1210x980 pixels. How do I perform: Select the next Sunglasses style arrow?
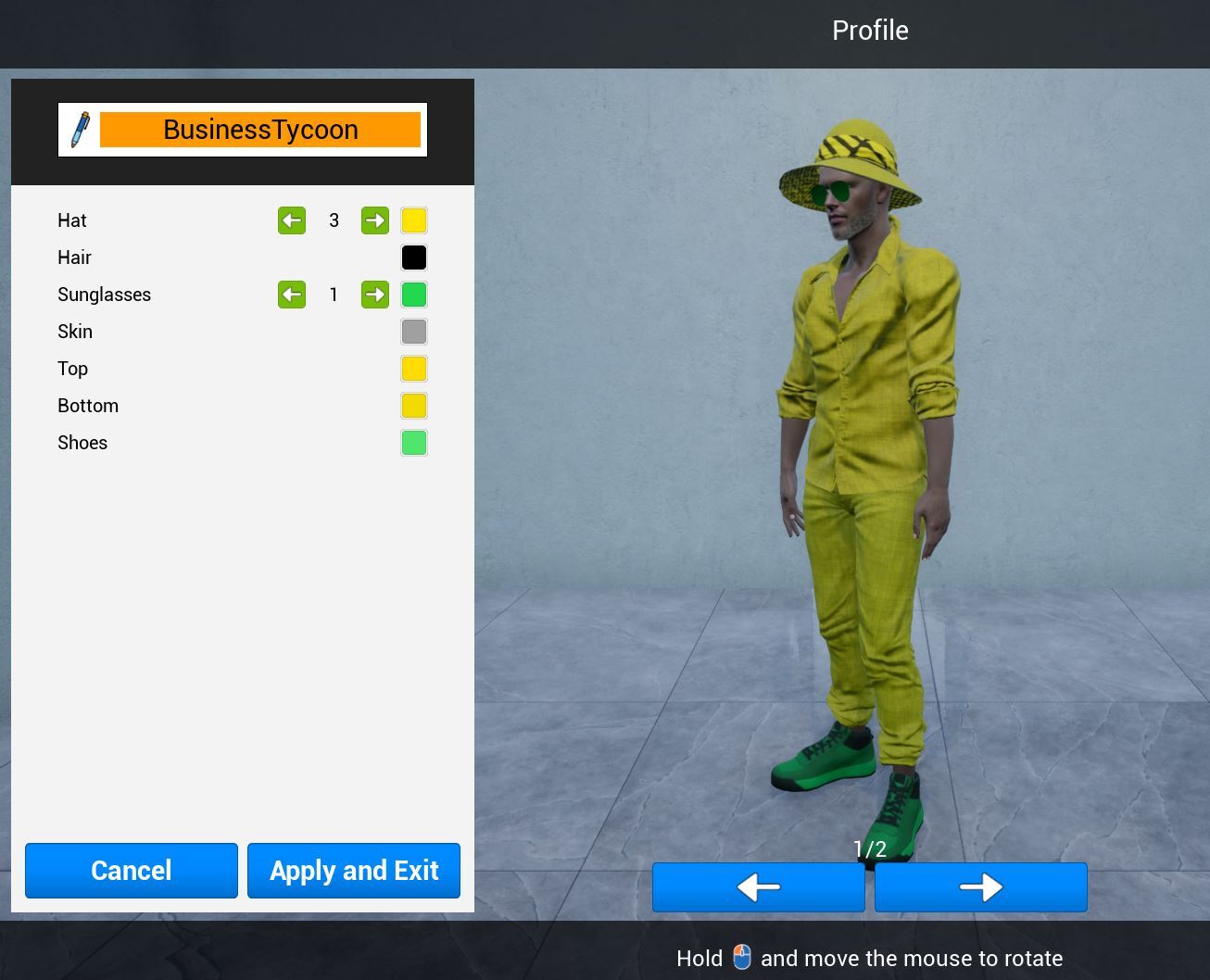pos(375,295)
